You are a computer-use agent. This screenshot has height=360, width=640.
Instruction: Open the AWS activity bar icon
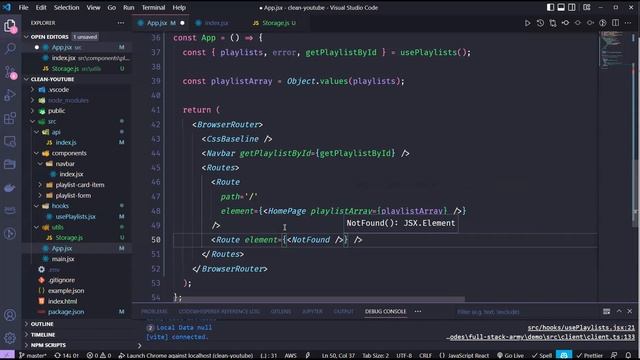10,211
